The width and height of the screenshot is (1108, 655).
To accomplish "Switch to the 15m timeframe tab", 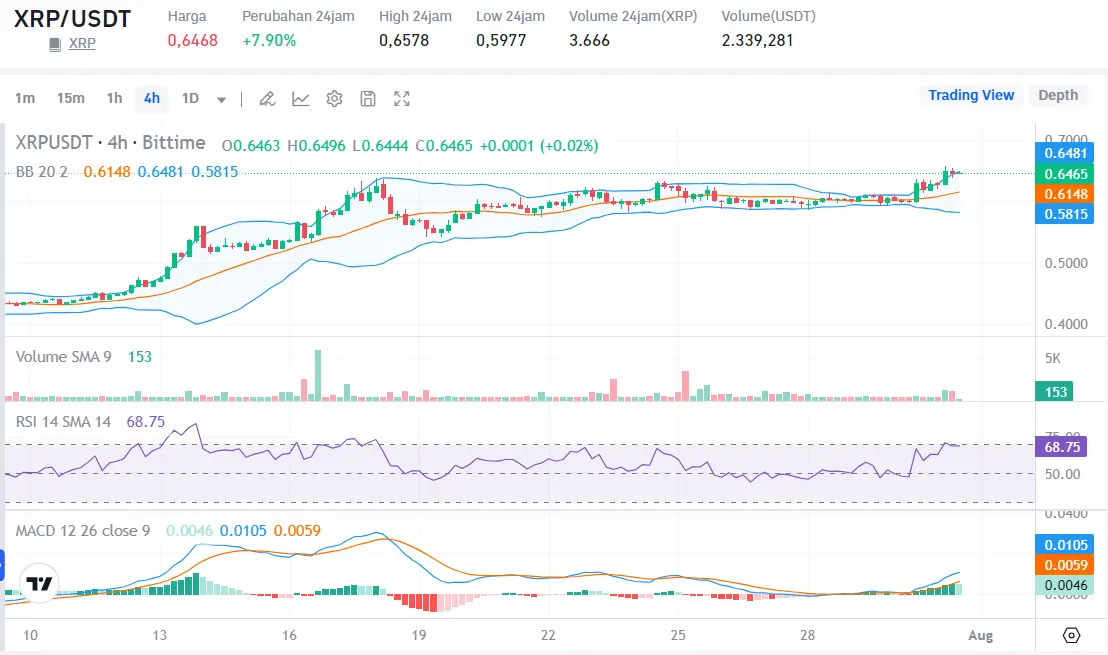I will click(71, 98).
